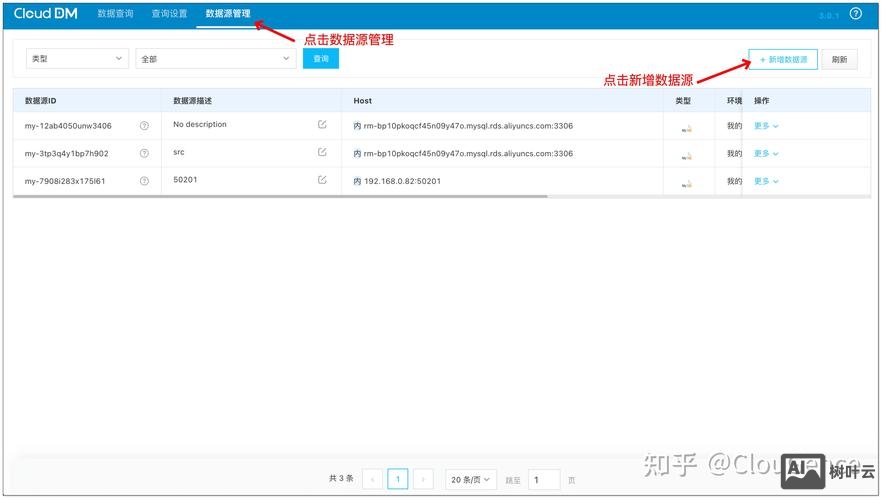Click data source ID my-7908i283x175l61
This screenshot has width=883, height=500.
click(65, 181)
